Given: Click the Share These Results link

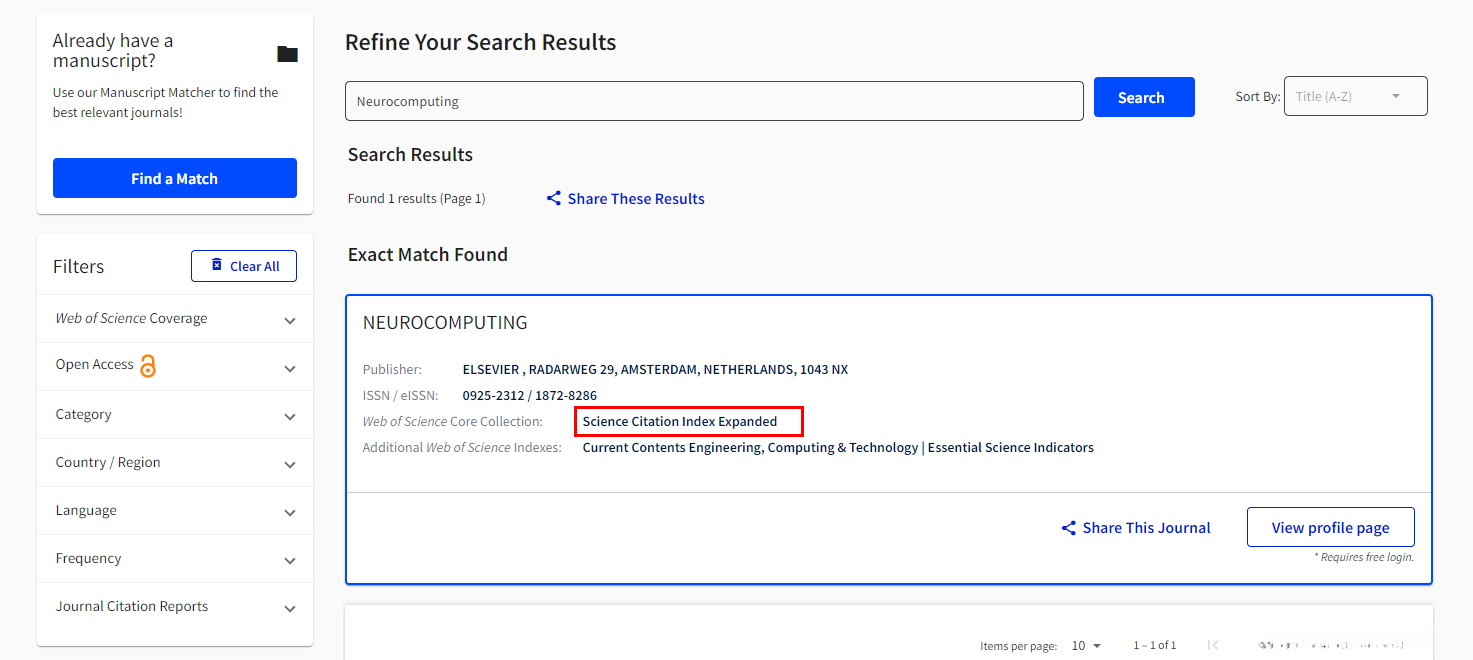Looking at the screenshot, I should (x=636, y=199).
